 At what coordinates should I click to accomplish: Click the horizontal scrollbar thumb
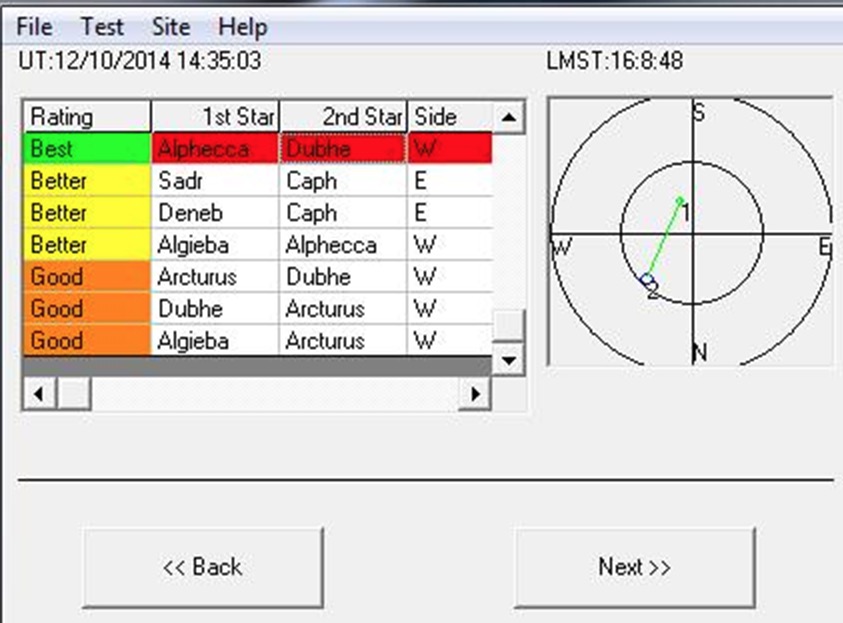74,394
